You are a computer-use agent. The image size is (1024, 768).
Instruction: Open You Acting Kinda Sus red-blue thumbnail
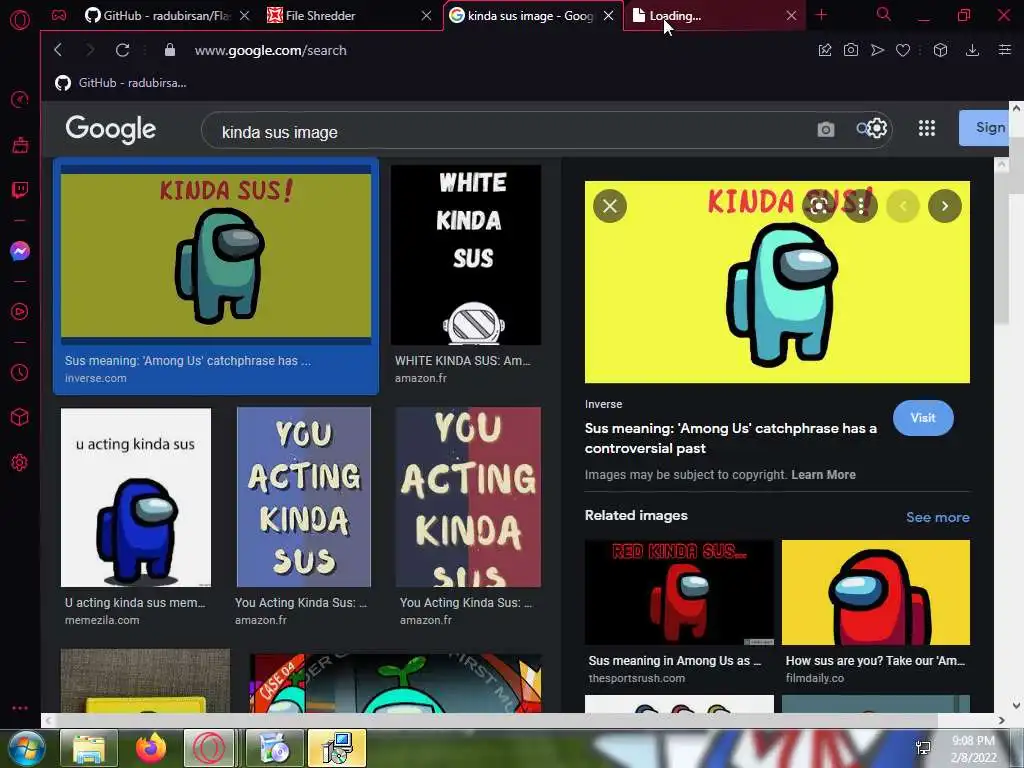tap(468, 497)
